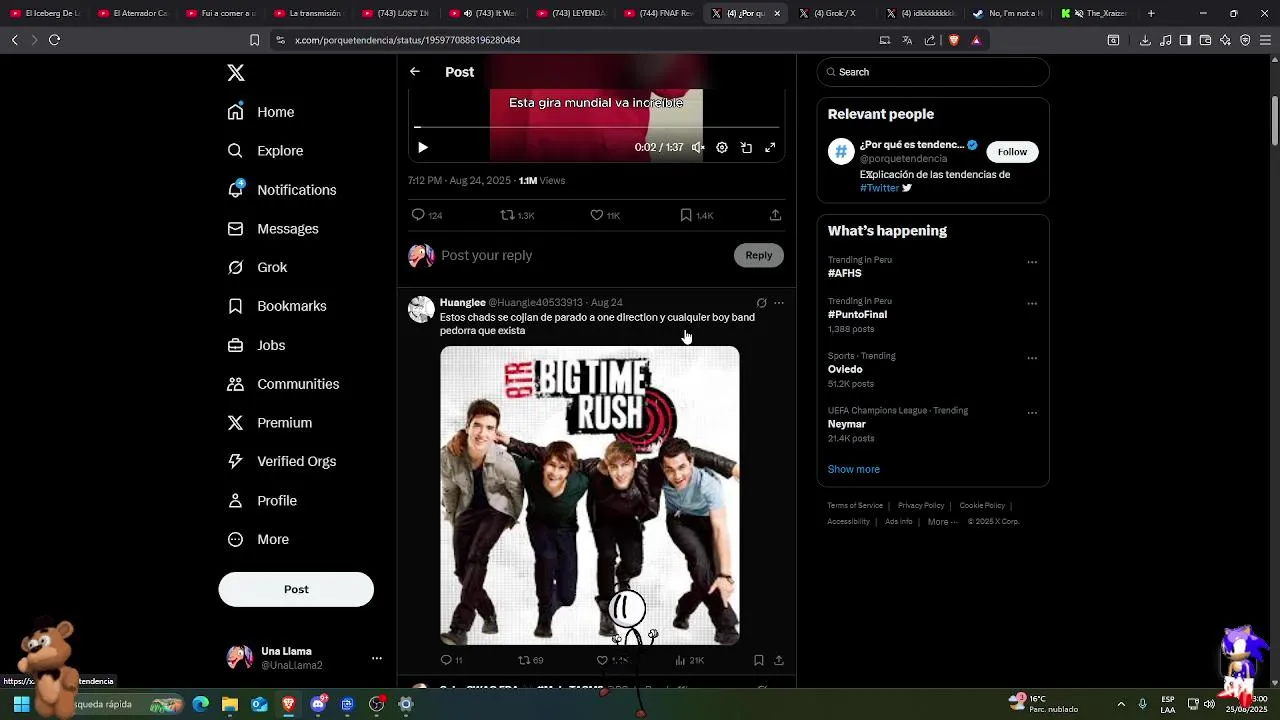Open Verified Orgs in the sidebar

click(x=282, y=461)
